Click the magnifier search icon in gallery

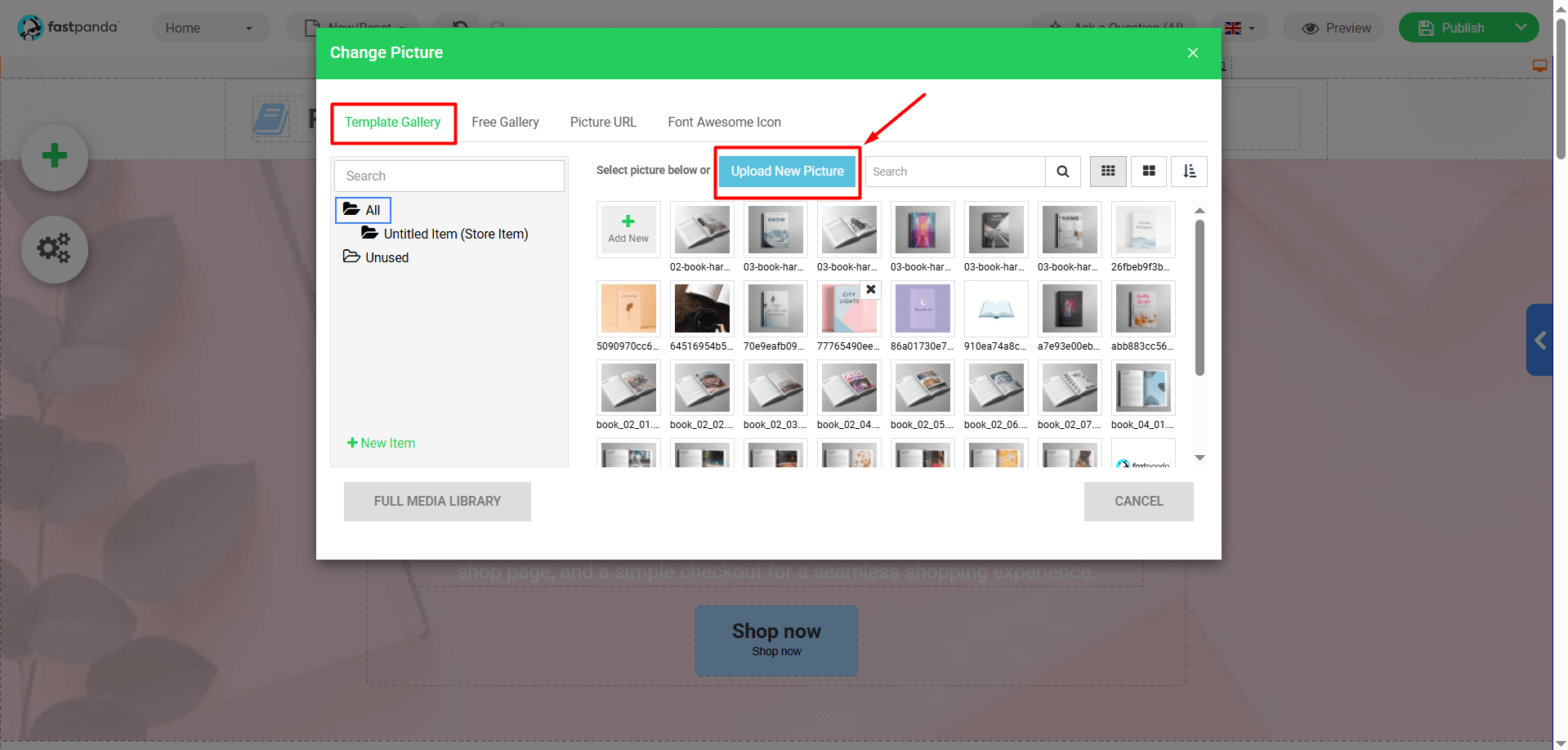pyautogui.click(x=1062, y=172)
